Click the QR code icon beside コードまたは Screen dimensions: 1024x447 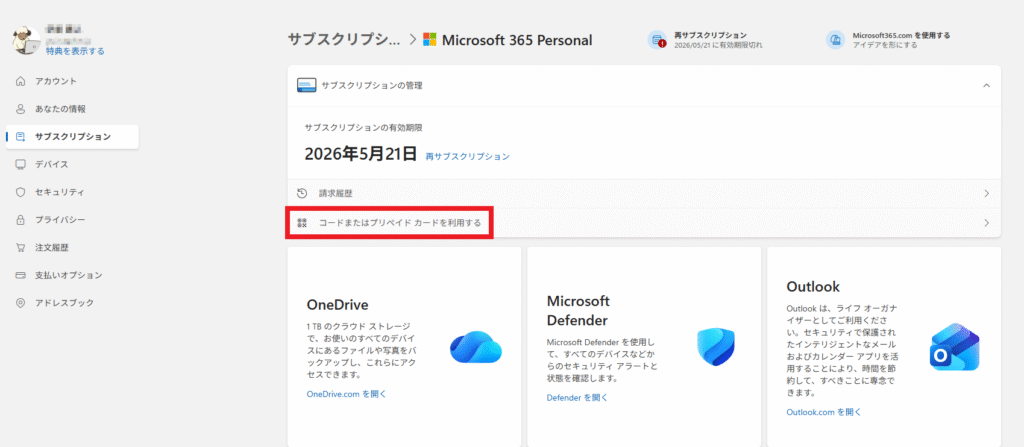(x=302, y=223)
